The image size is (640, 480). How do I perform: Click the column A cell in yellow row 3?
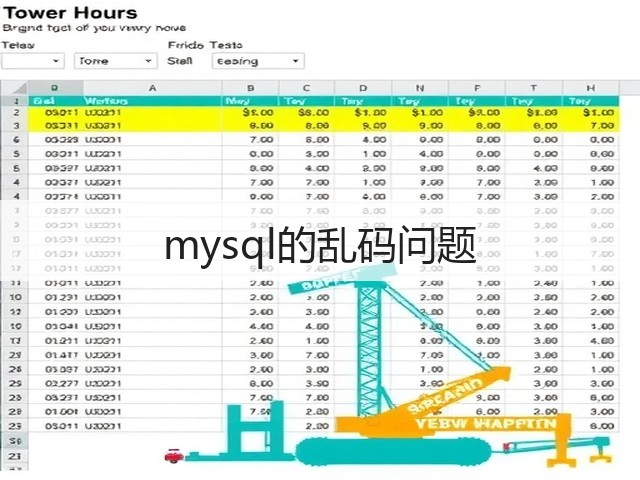coord(153,126)
